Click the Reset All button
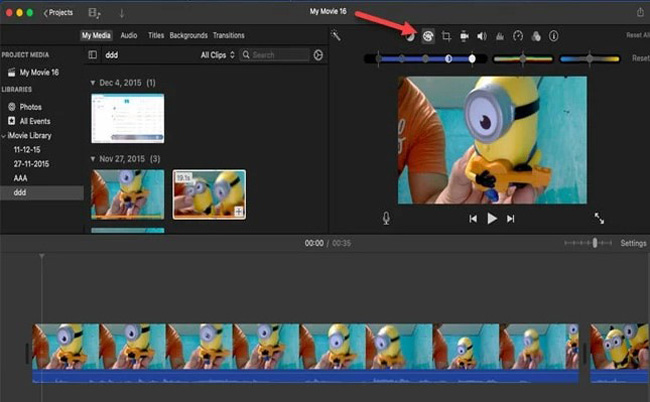 pyautogui.click(x=638, y=36)
